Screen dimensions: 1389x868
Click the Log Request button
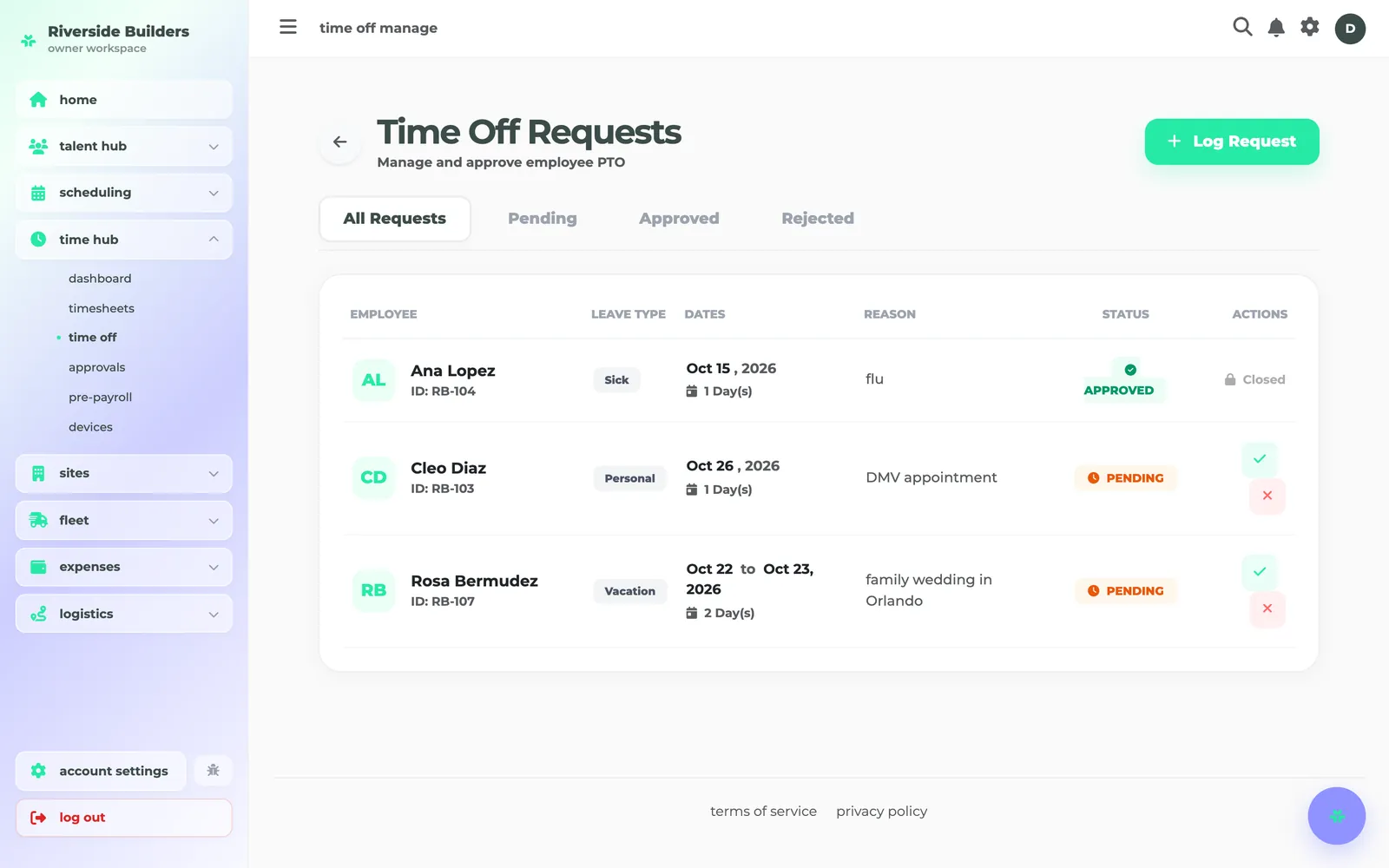tap(1232, 141)
